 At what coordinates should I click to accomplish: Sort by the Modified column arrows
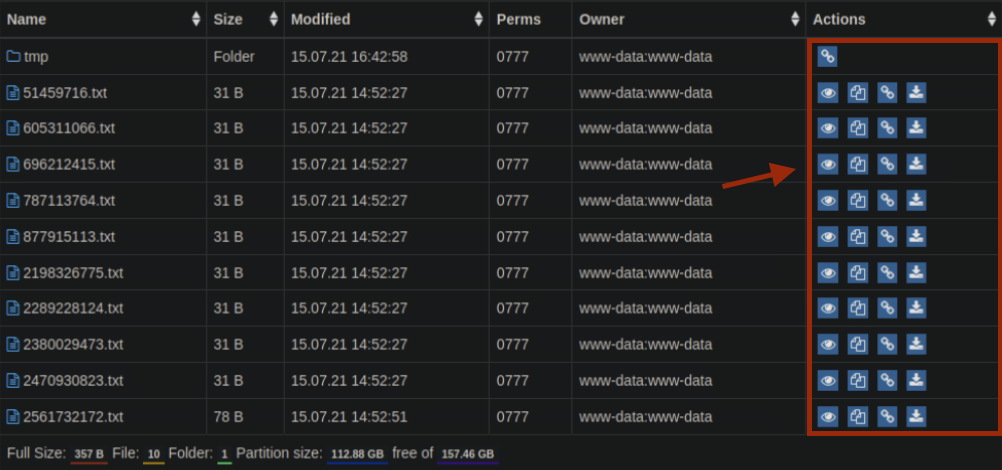click(x=479, y=19)
